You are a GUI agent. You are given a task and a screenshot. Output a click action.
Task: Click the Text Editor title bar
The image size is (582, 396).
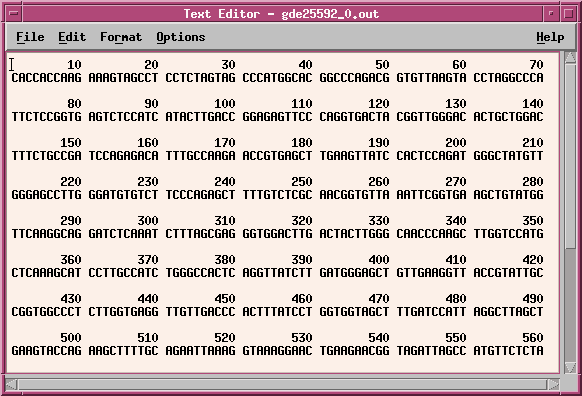(281, 14)
